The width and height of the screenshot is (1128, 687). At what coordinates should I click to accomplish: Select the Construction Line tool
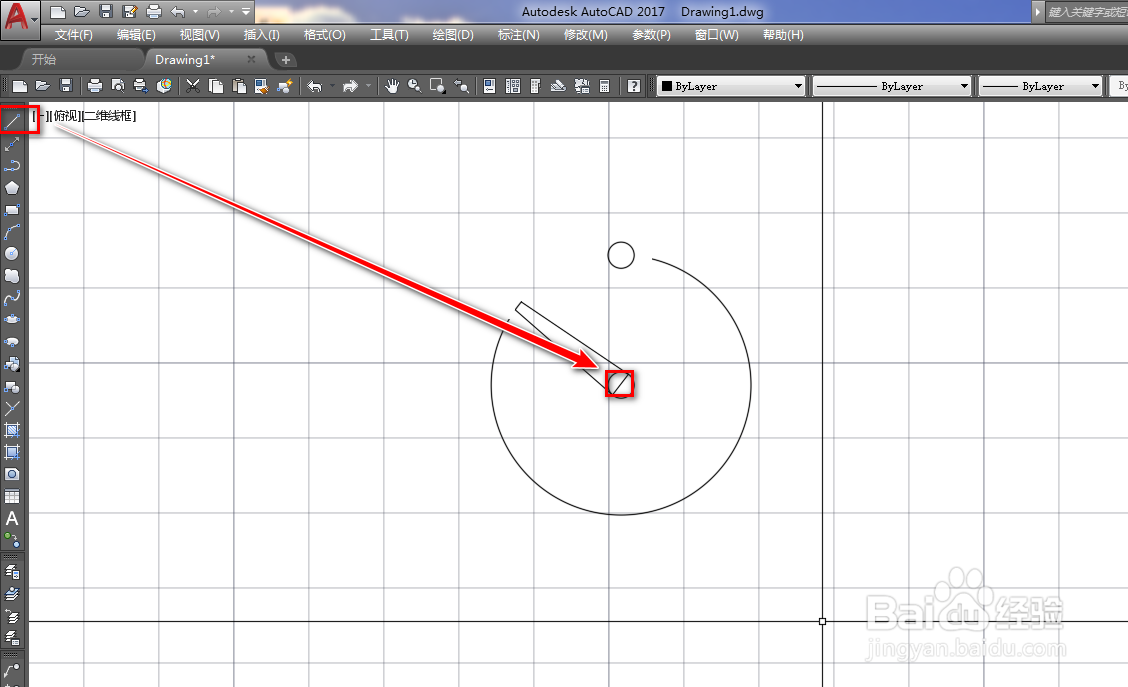pyautogui.click(x=12, y=145)
